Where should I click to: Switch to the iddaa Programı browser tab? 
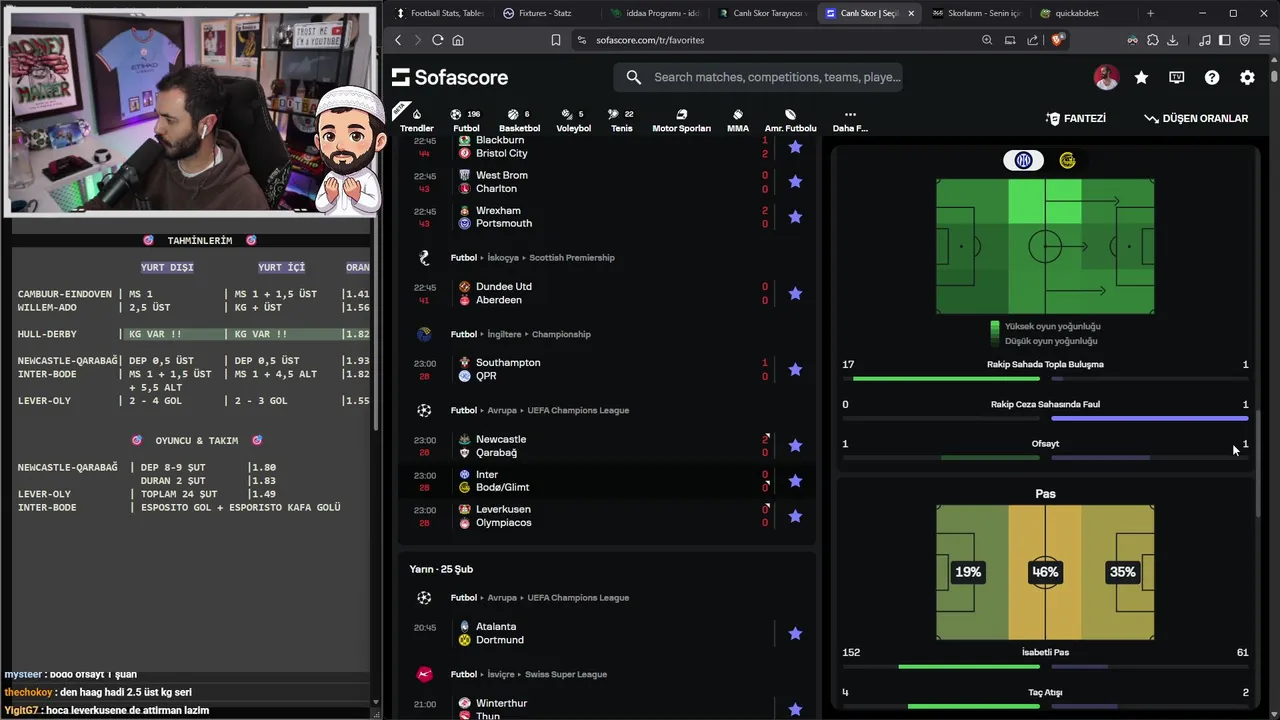point(654,13)
